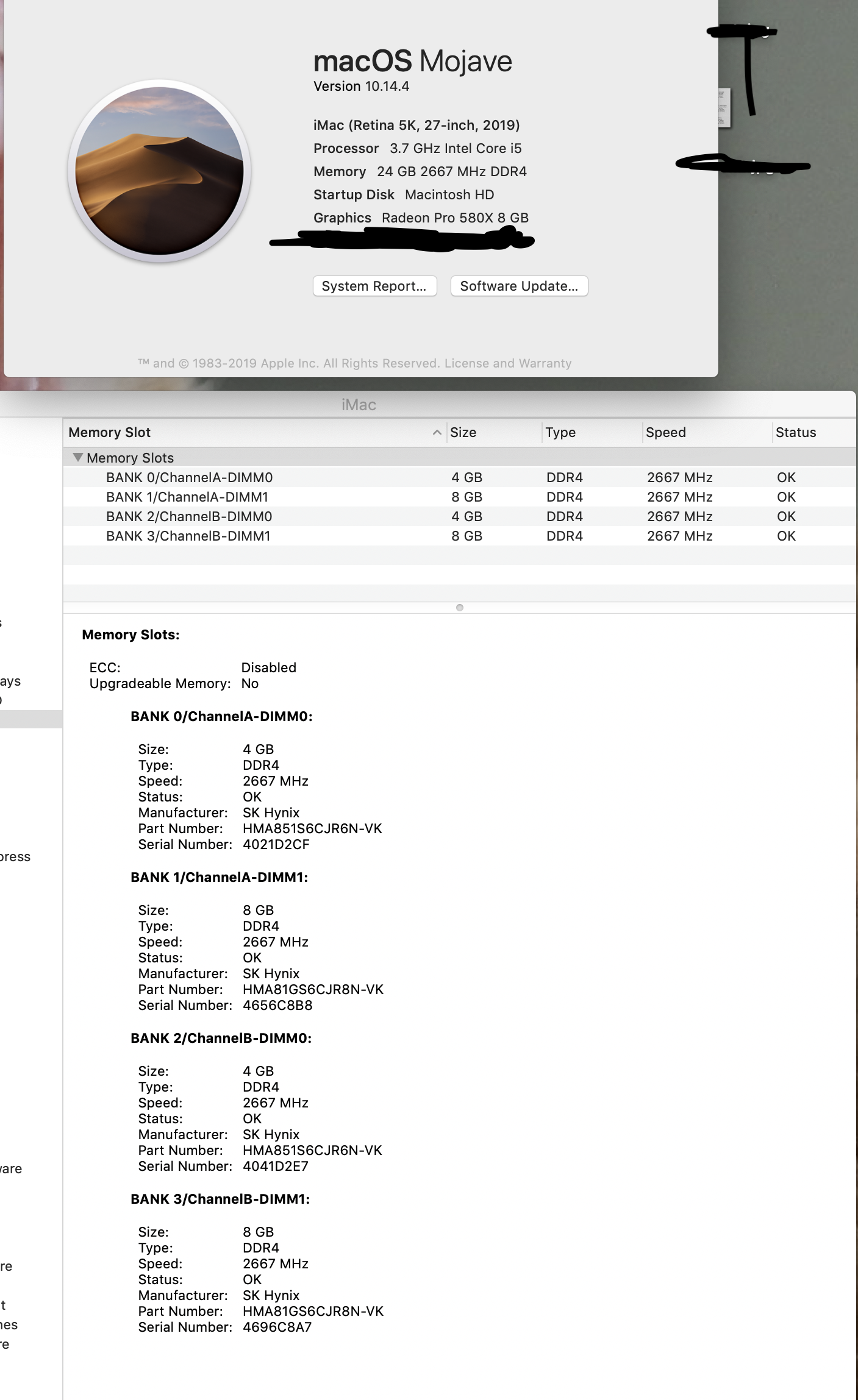Click '3.7 GHz Intel Core i5' processor value

[456, 148]
